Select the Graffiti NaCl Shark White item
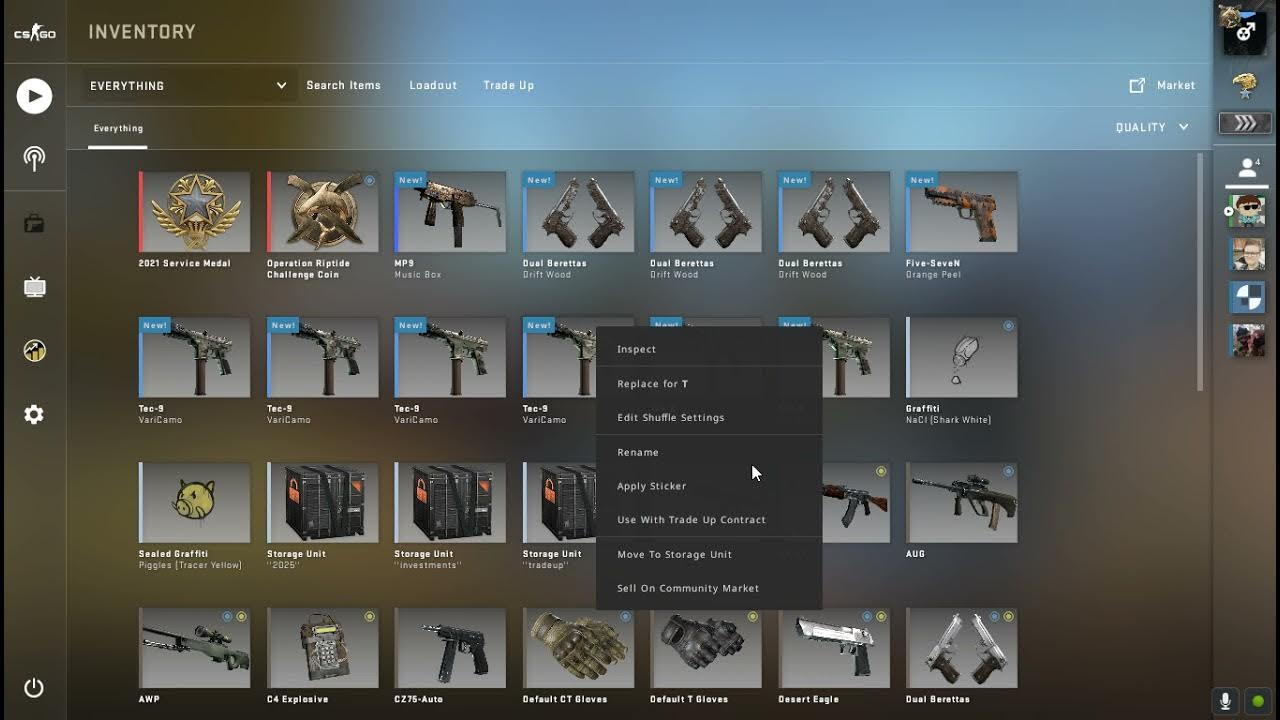The width and height of the screenshot is (1280, 720). (x=962, y=358)
